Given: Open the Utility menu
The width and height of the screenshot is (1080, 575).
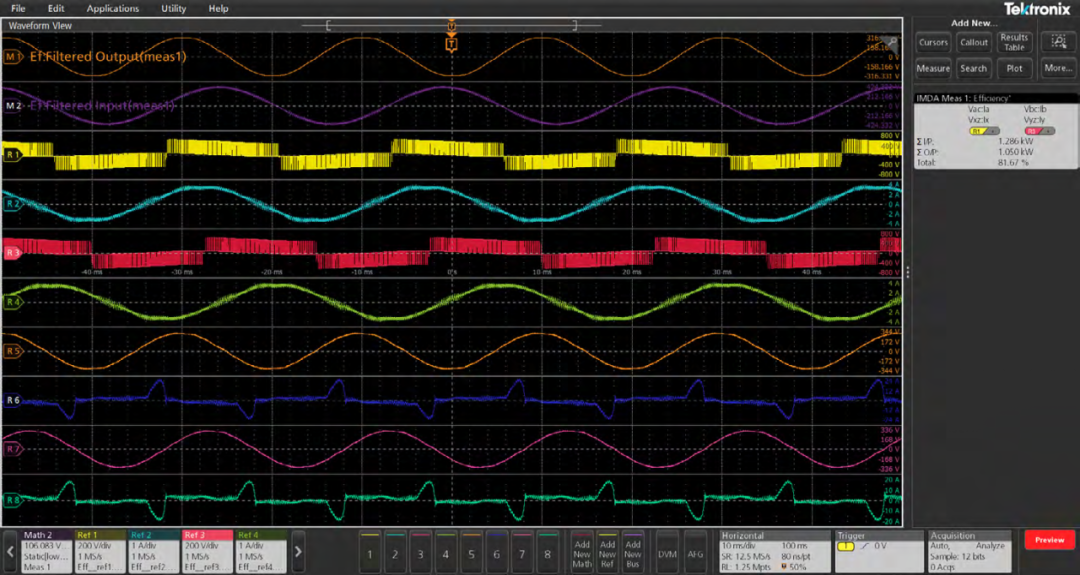Looking at the screenshot, I should point(173,8).
